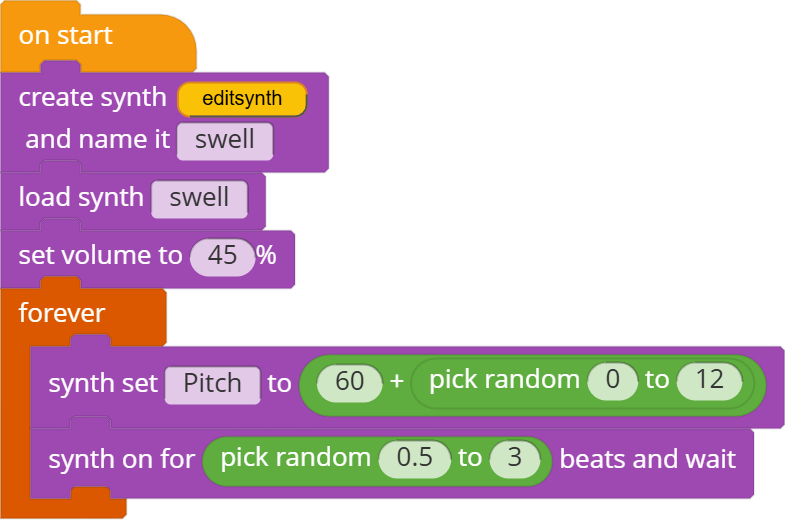785x532 pixels.
Task: Edit the random duration maximum 3
Action: pos(515,458)
